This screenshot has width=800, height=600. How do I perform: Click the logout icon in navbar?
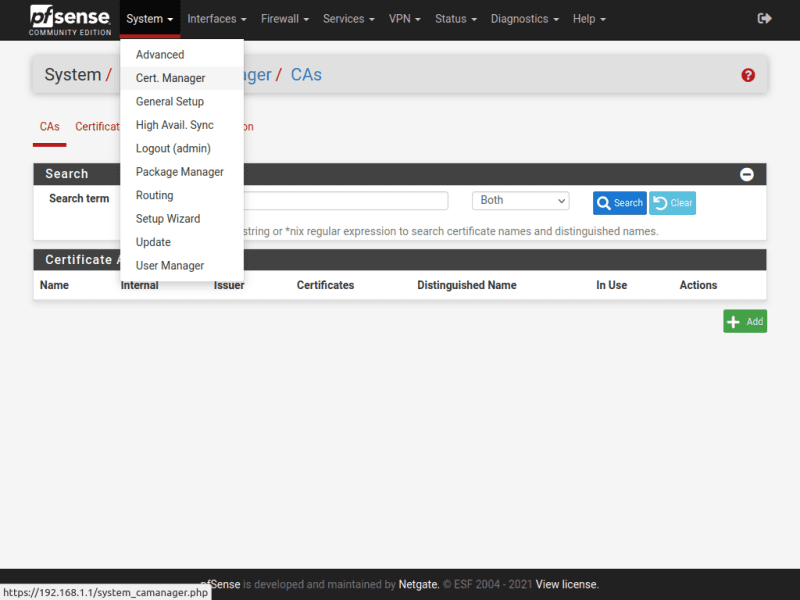click(x=765, y=19)
